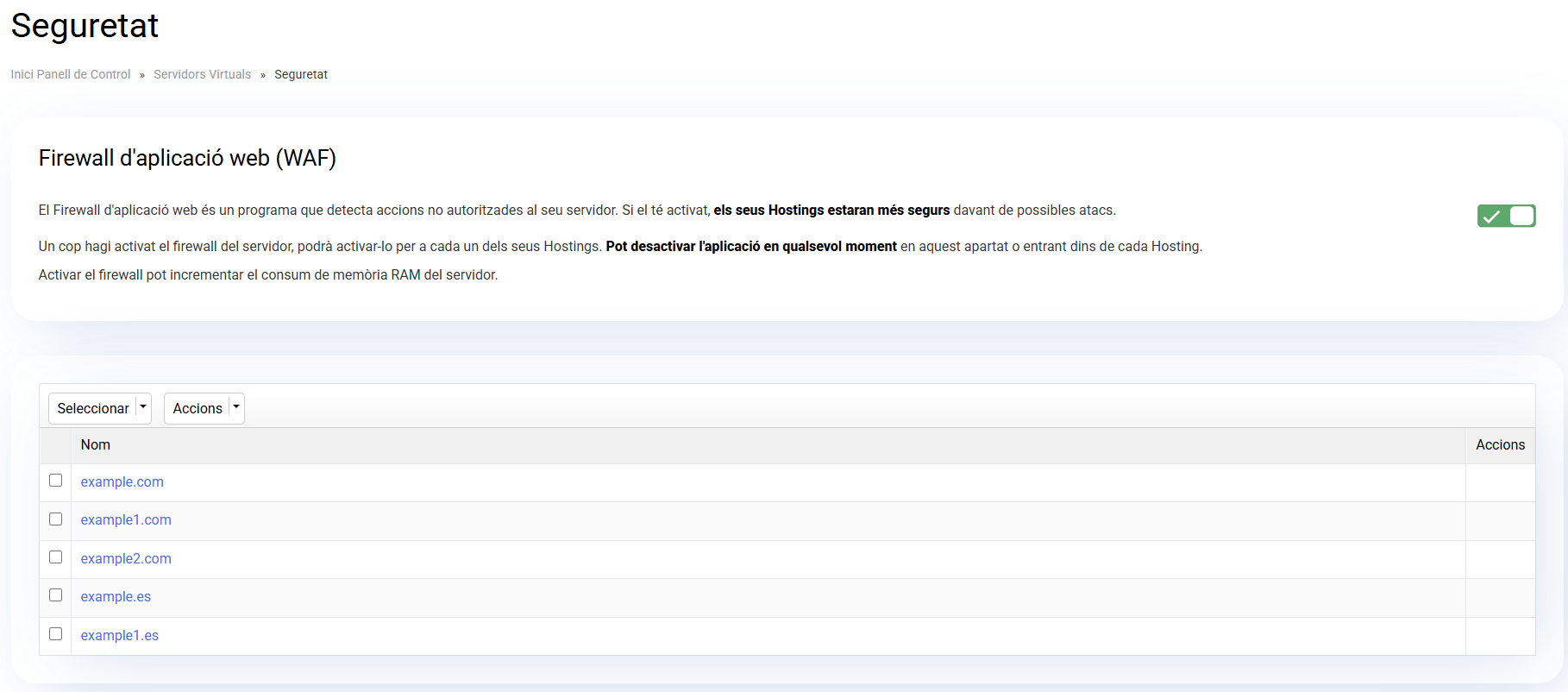
Task: Open the example.es hosting link
Action: pos(116,596)
